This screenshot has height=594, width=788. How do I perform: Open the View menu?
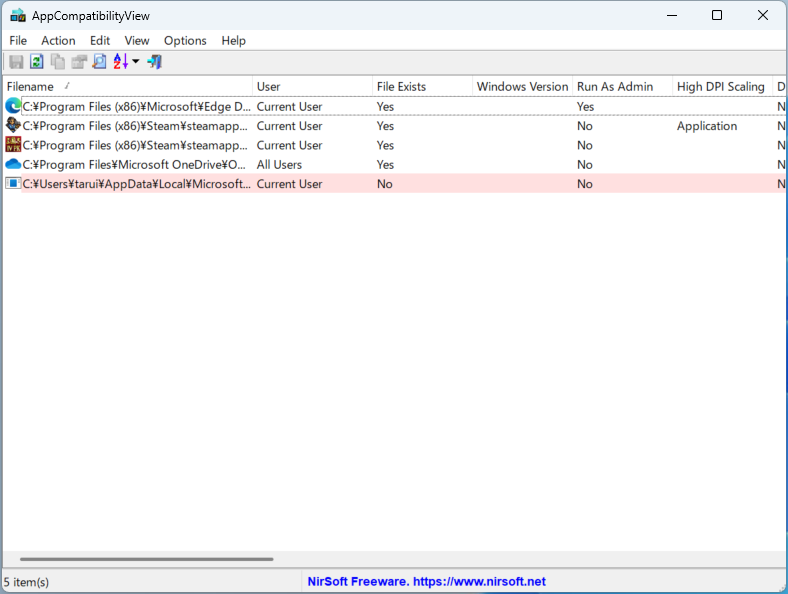coord(137,41)
